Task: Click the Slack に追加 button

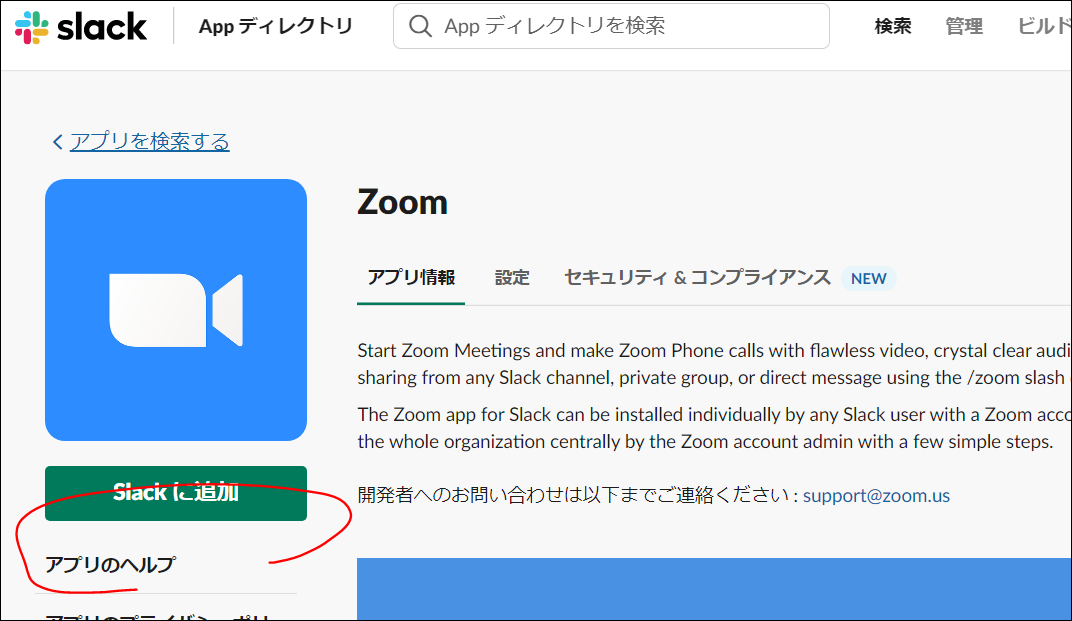Action: click(176, 493)
